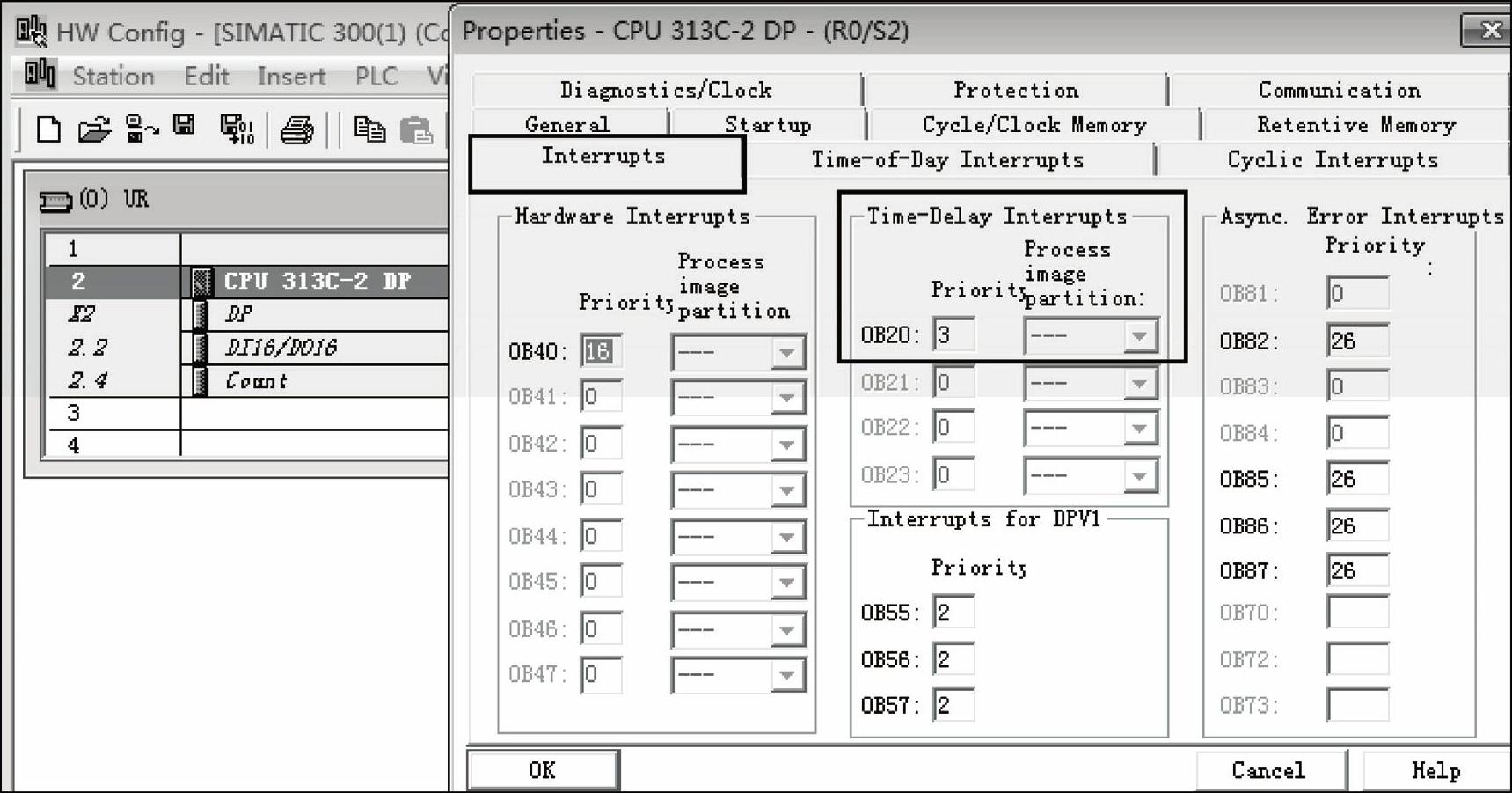Open Help for the properties dialog
Viewport: 1512px width, 793px height.
(x=1436, y=770)
